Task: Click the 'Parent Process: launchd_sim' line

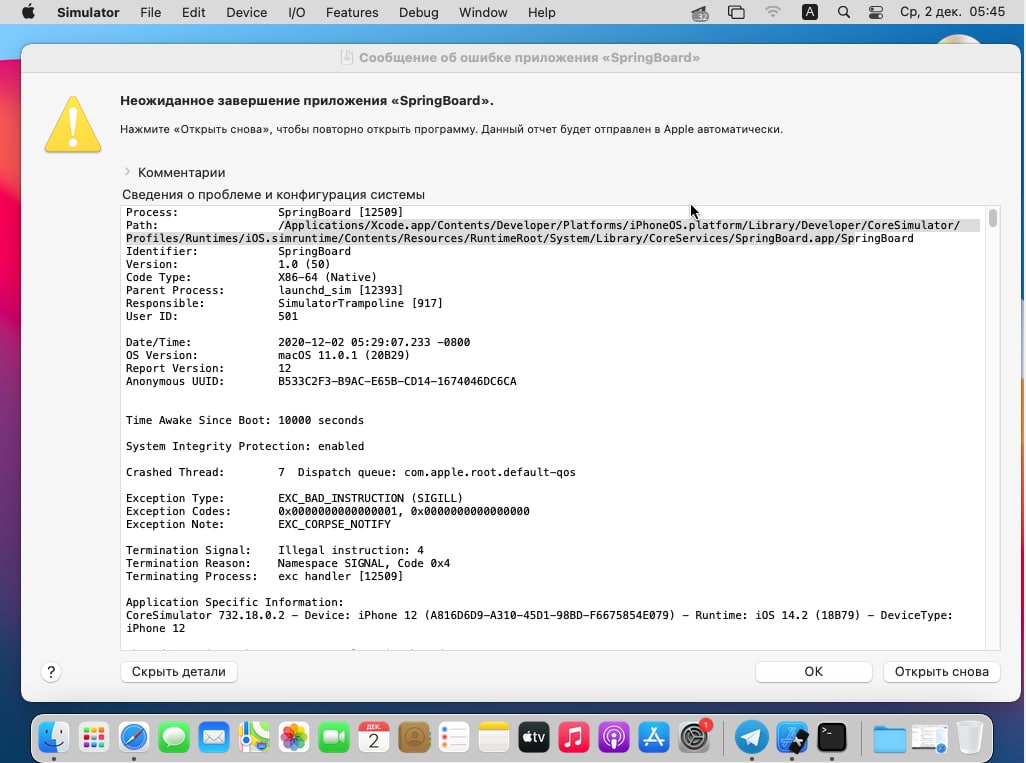Action: pos(264,290)
